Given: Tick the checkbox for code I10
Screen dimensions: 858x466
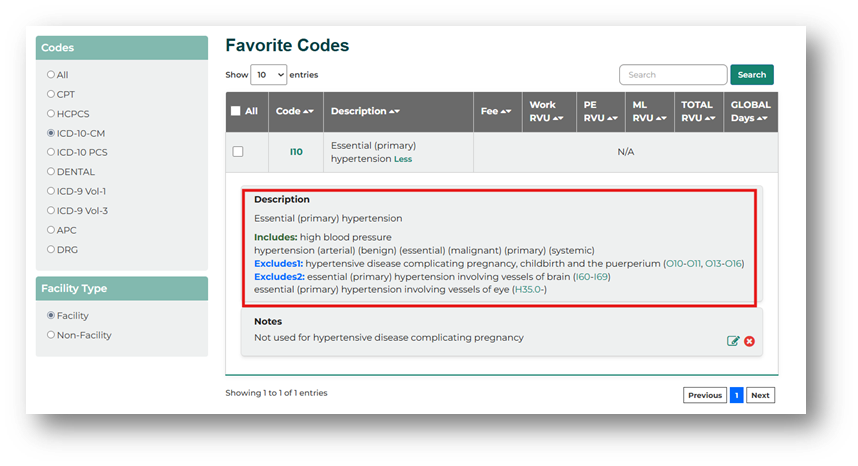Looking at the screenshot, I should [x=238, y=152].
